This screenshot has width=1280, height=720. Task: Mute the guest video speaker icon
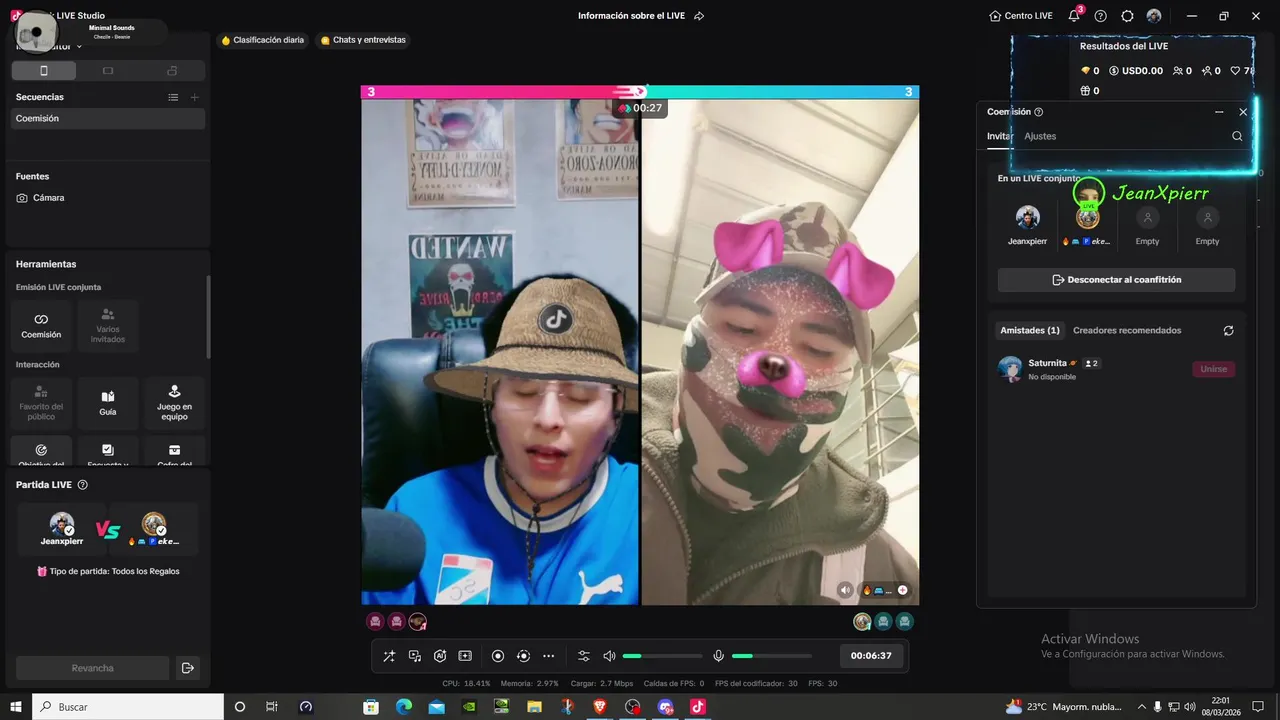(846, 590)
